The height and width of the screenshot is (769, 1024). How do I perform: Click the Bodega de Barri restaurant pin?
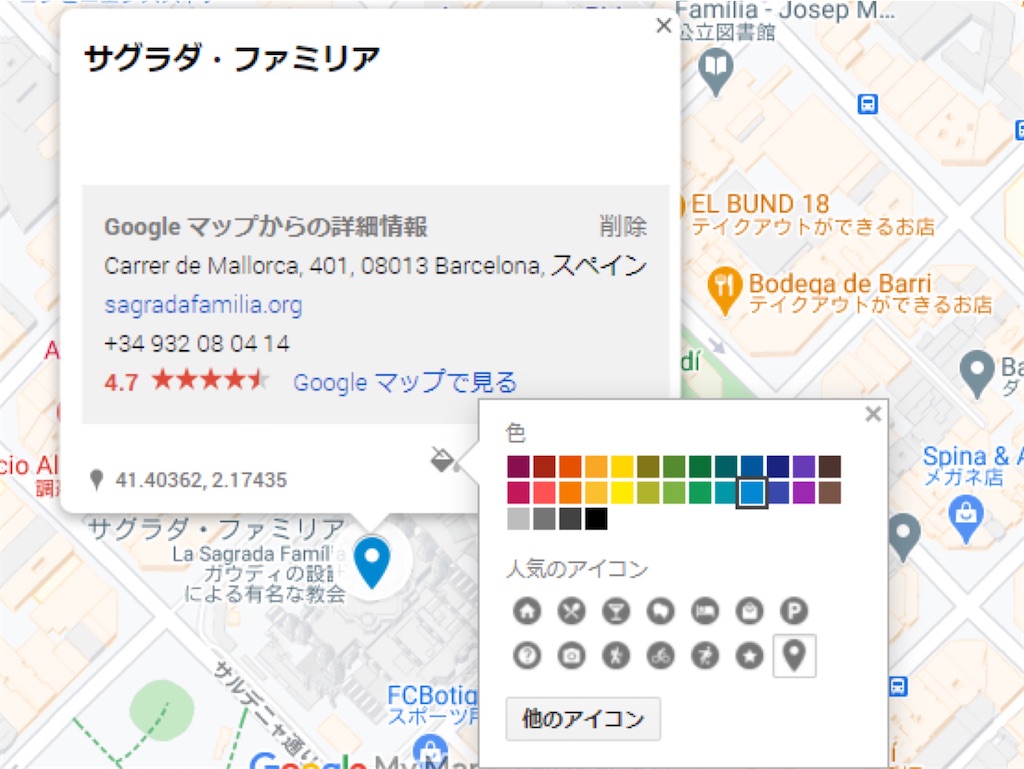coord(725,290)
